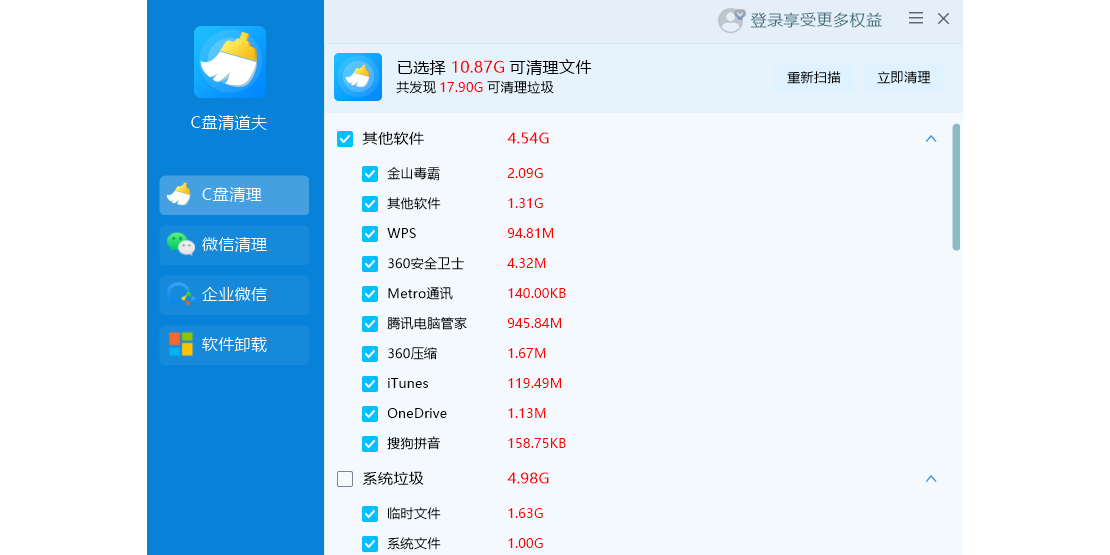This screenshot has width=1110, height=555.
Task: Click the Metro通讯 item label
Action: pyautogui.click(x=420, y=294)
